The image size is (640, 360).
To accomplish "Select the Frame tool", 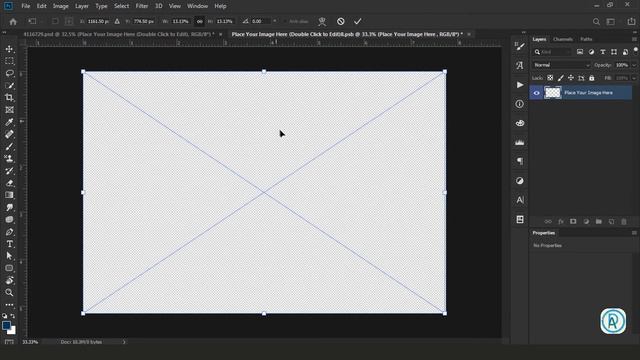I will coord(9,110).
